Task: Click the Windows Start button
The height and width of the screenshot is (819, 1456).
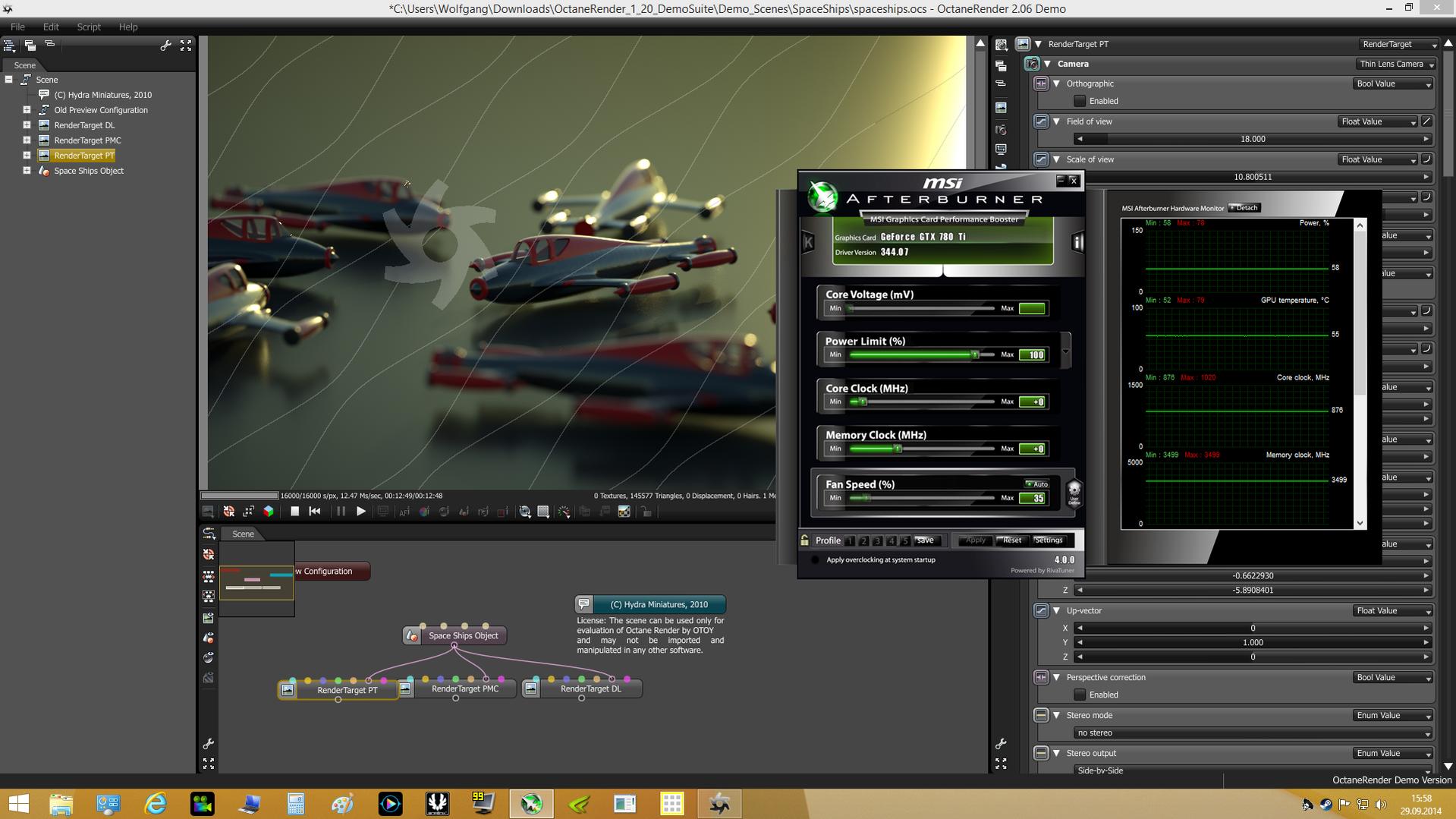Action: coord(18,803)
